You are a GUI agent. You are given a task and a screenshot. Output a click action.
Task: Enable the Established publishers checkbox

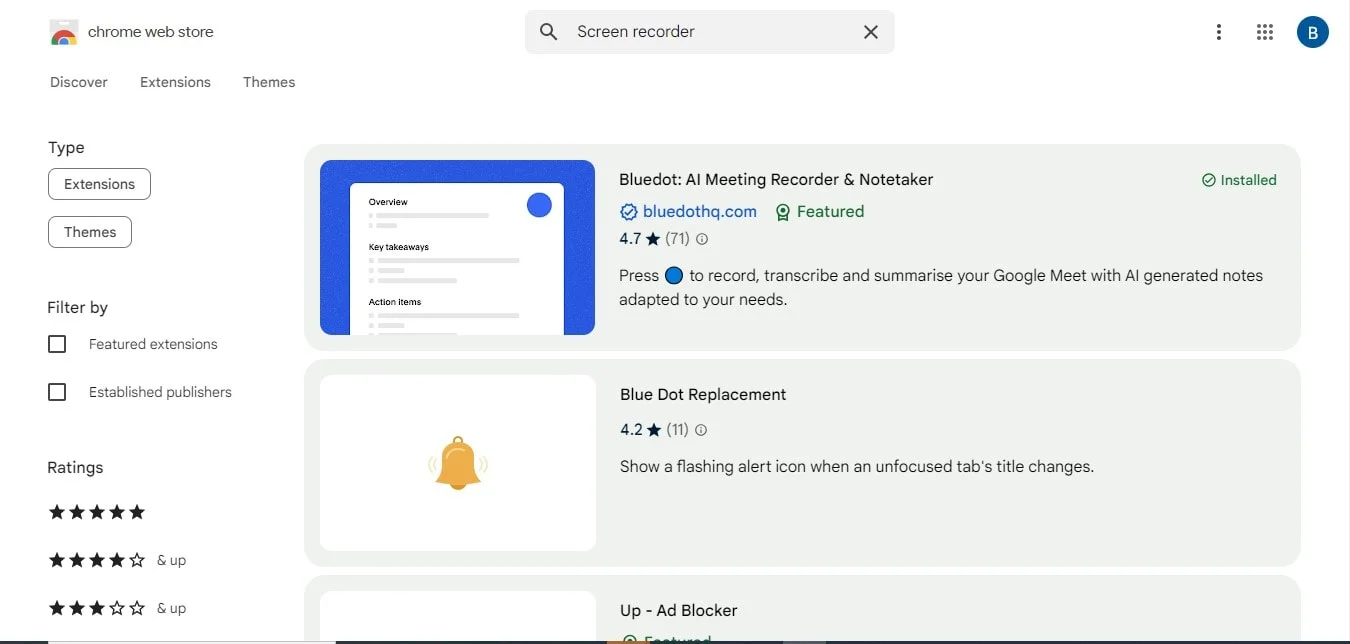57,392
